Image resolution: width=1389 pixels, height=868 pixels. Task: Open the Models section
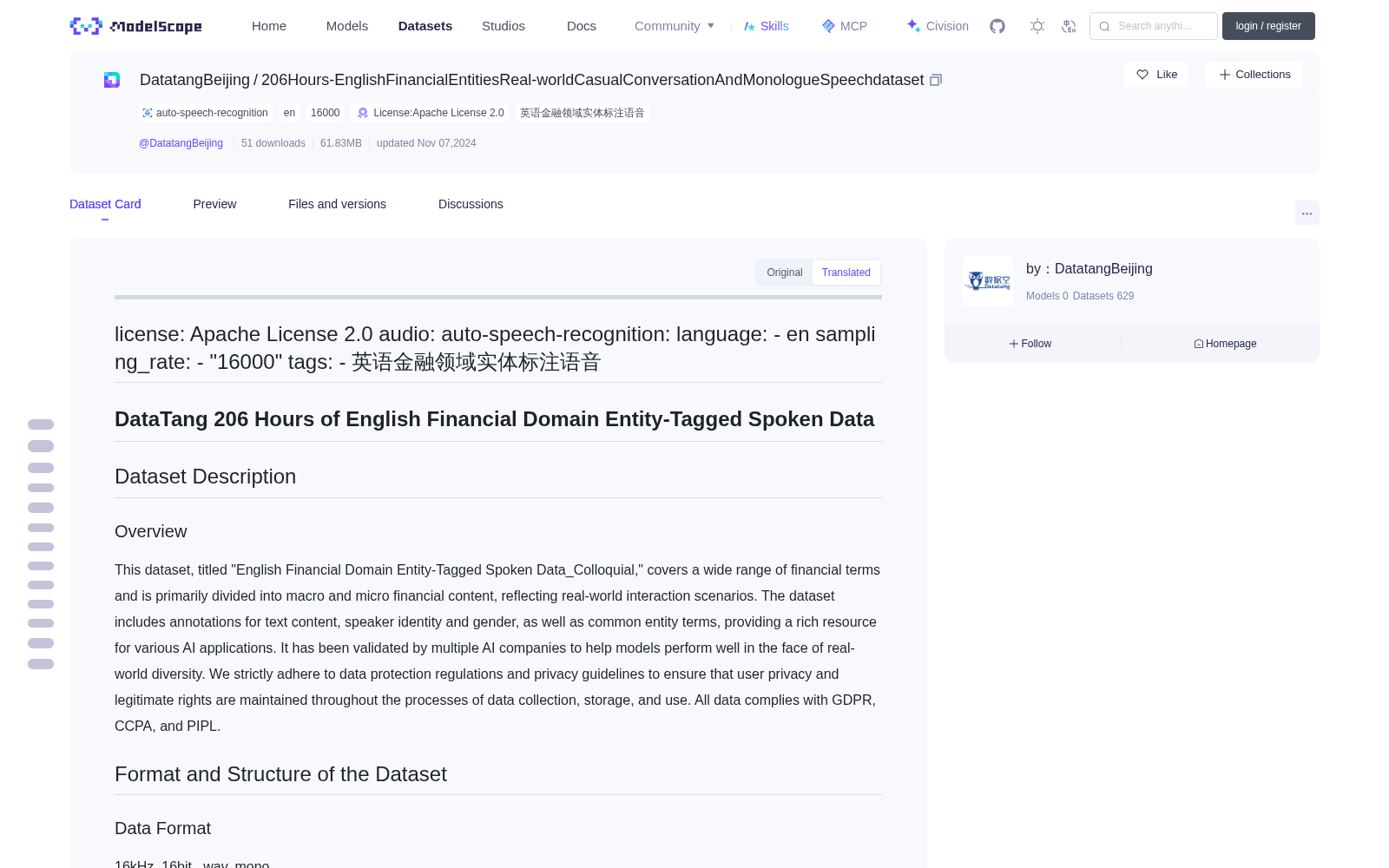tap(347, 26)
